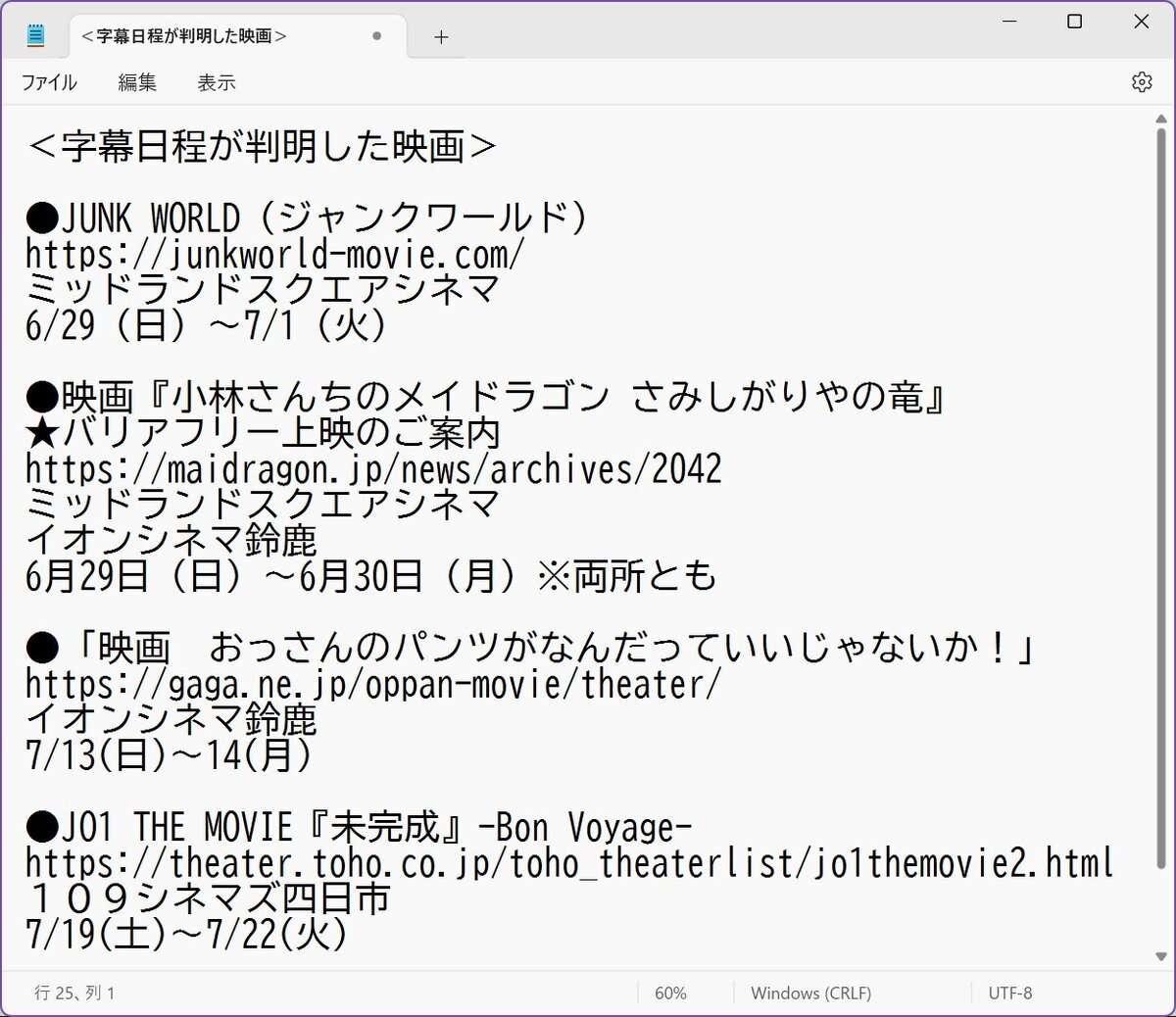
Task: Open the 編集 menu
Action: (x=137, y=83)
